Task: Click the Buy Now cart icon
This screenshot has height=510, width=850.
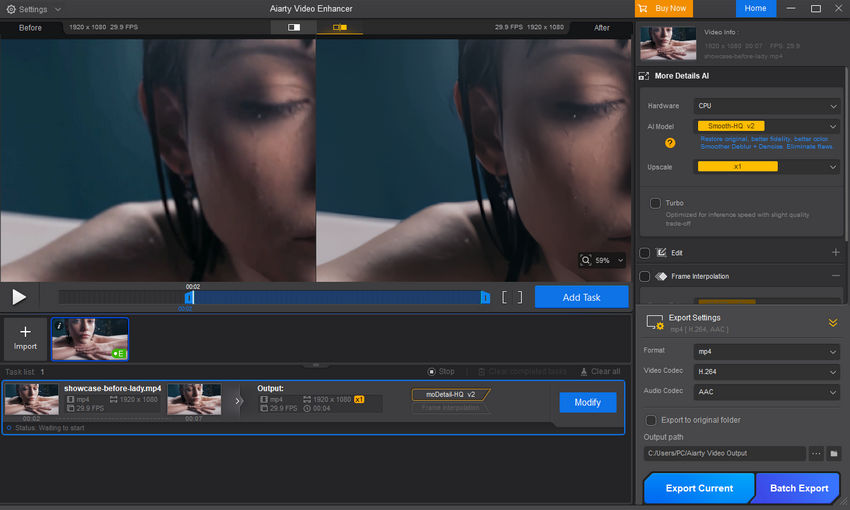Action: 643,8
